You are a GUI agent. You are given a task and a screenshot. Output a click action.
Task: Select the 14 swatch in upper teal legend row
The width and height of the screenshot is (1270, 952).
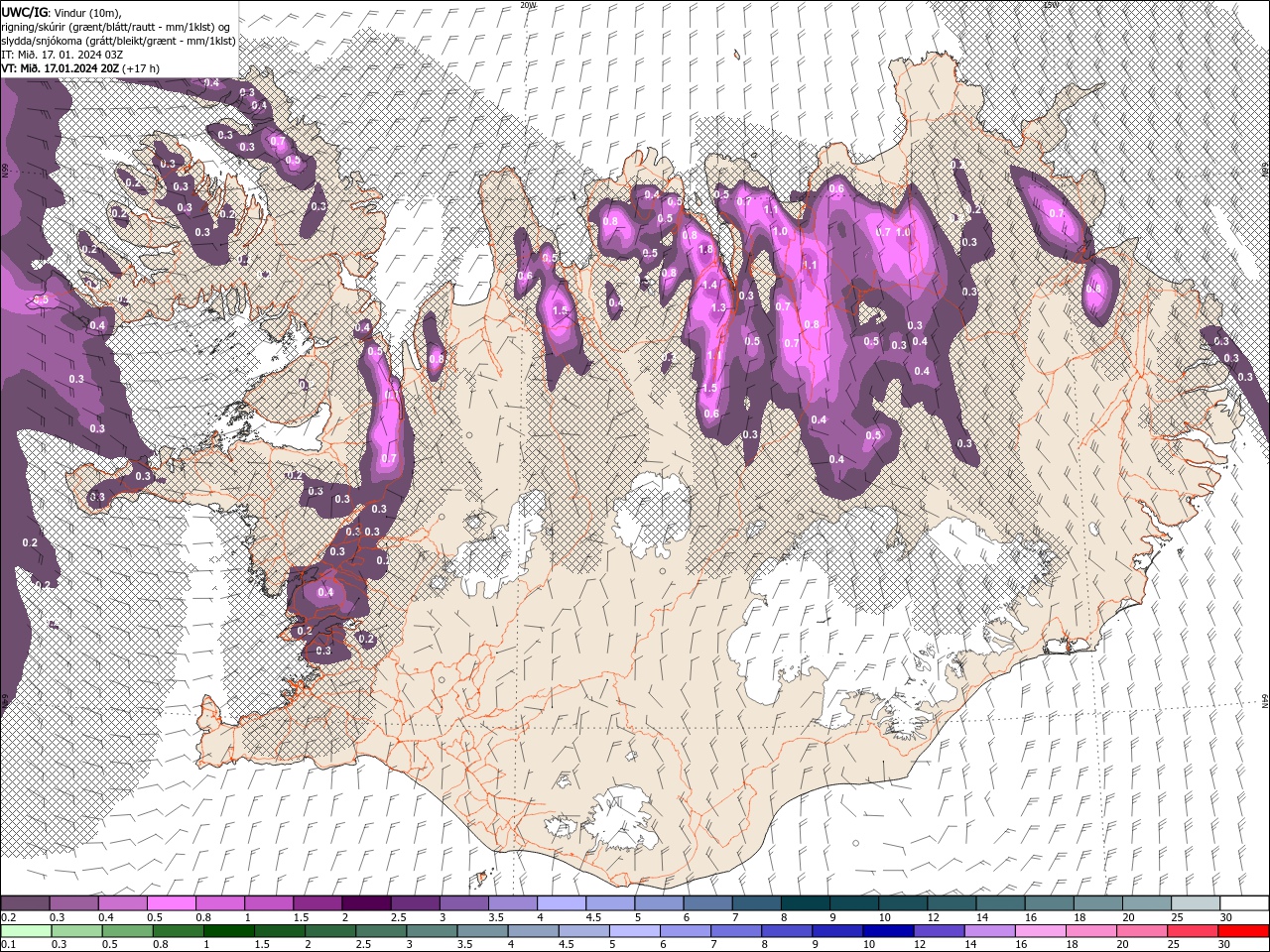(999, 903)
